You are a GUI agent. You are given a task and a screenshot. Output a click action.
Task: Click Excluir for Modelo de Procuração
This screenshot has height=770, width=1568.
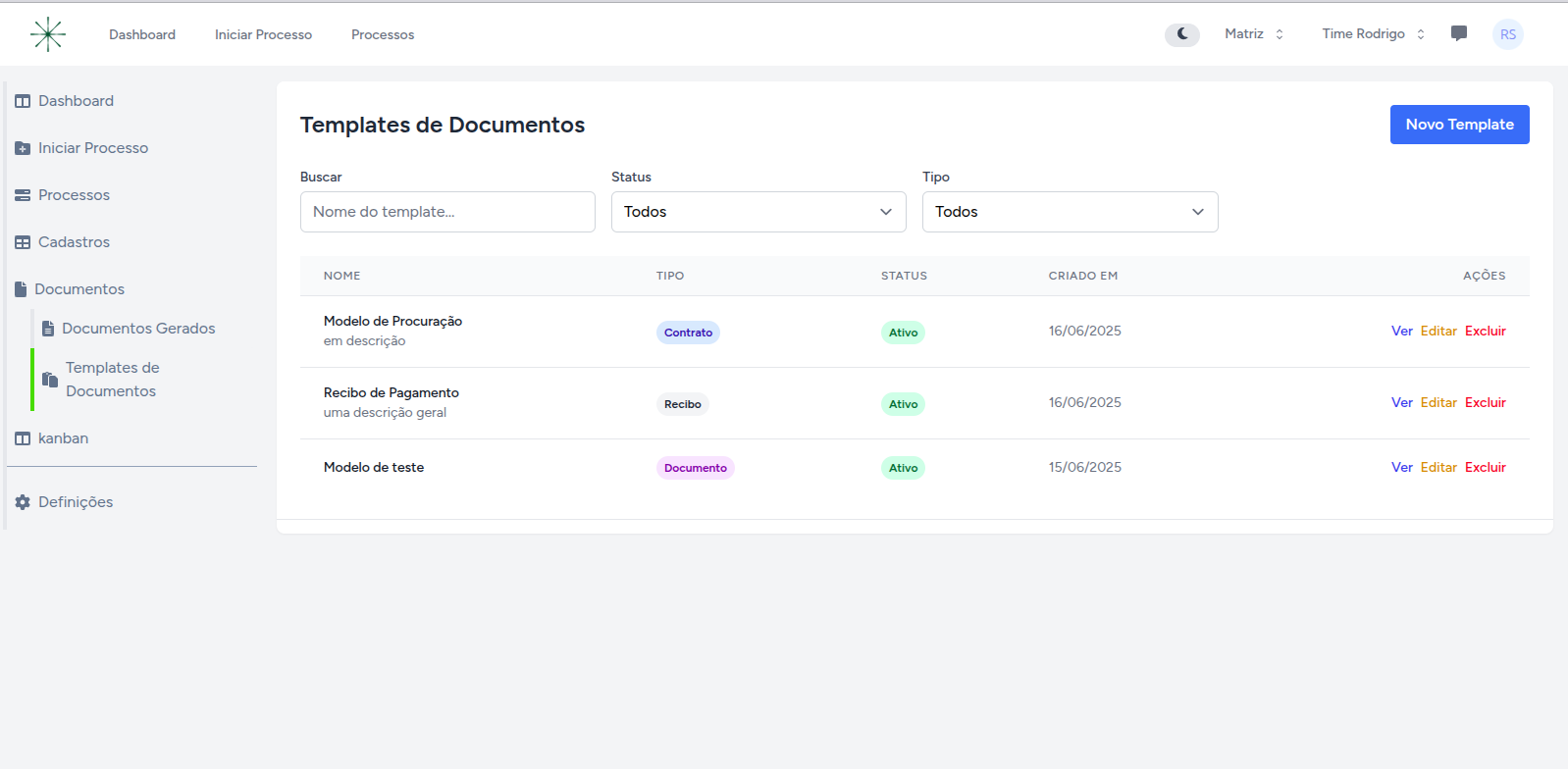(x=1486, y=331)
